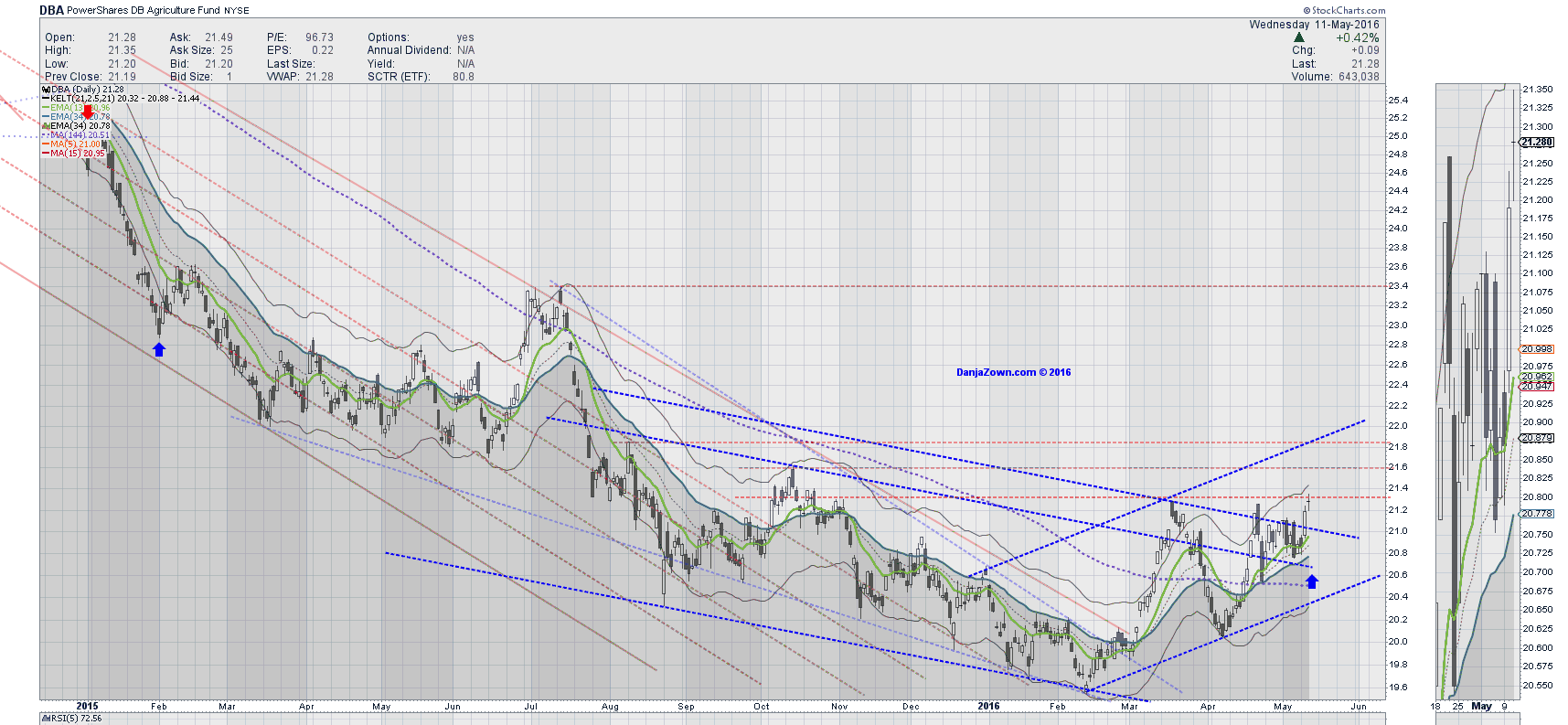1568x725 pixels.
Task: Click the 'Prev Close:' label
Action: click(x=73, y=77)
